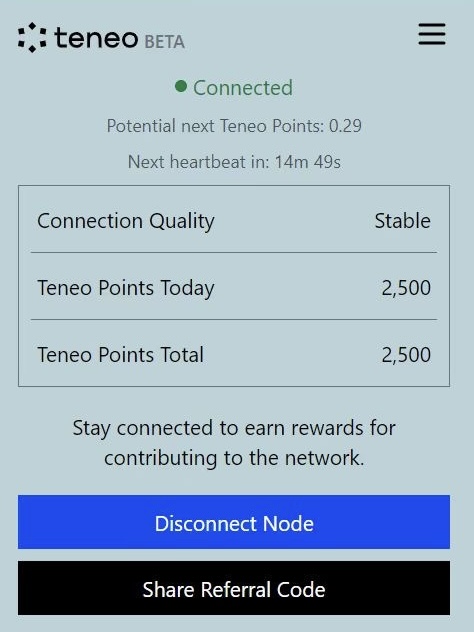Disconnect the node with blue button

click(234, 522)
